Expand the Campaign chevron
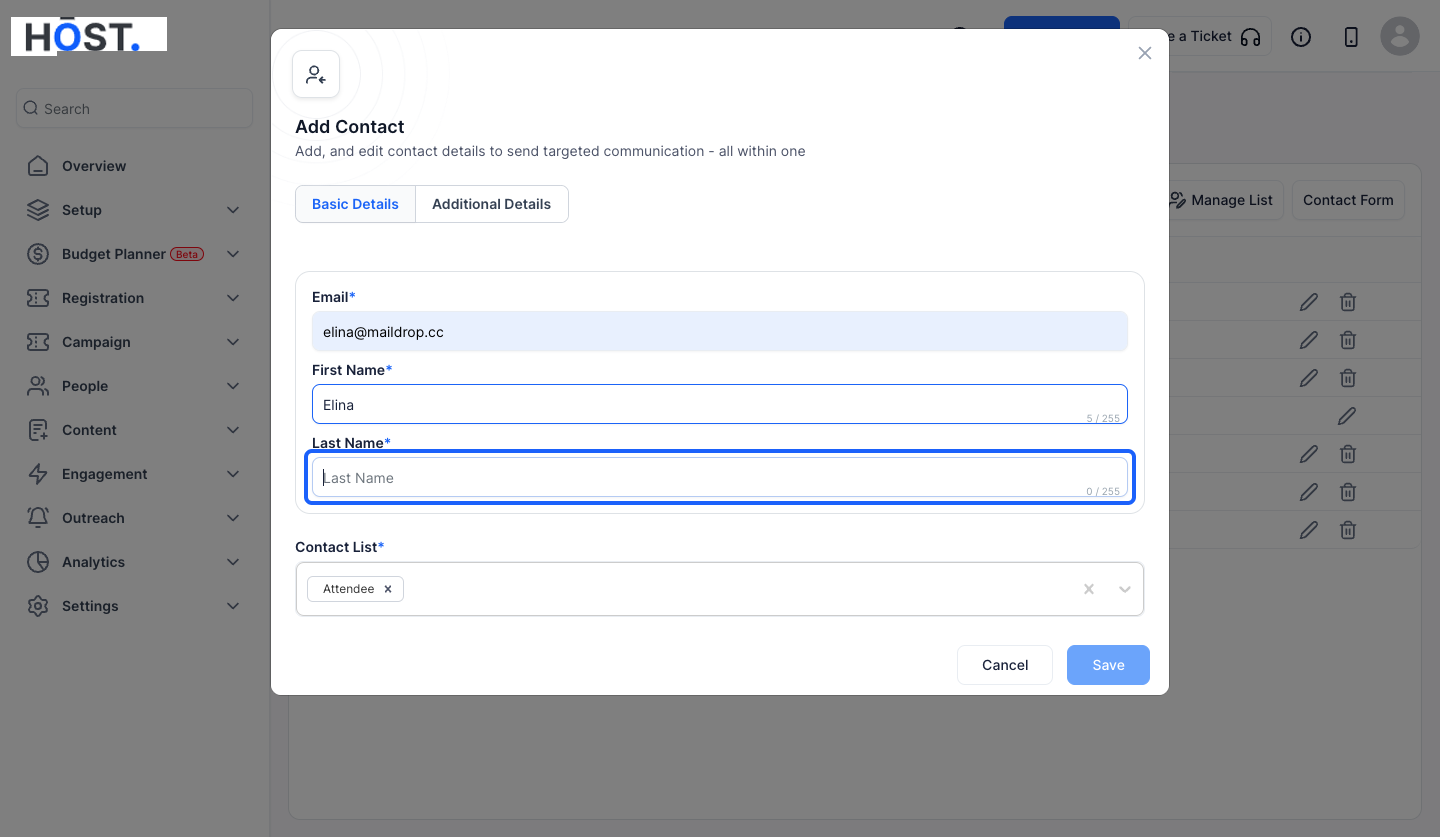The image size is (1440, 837). point(233,342)
